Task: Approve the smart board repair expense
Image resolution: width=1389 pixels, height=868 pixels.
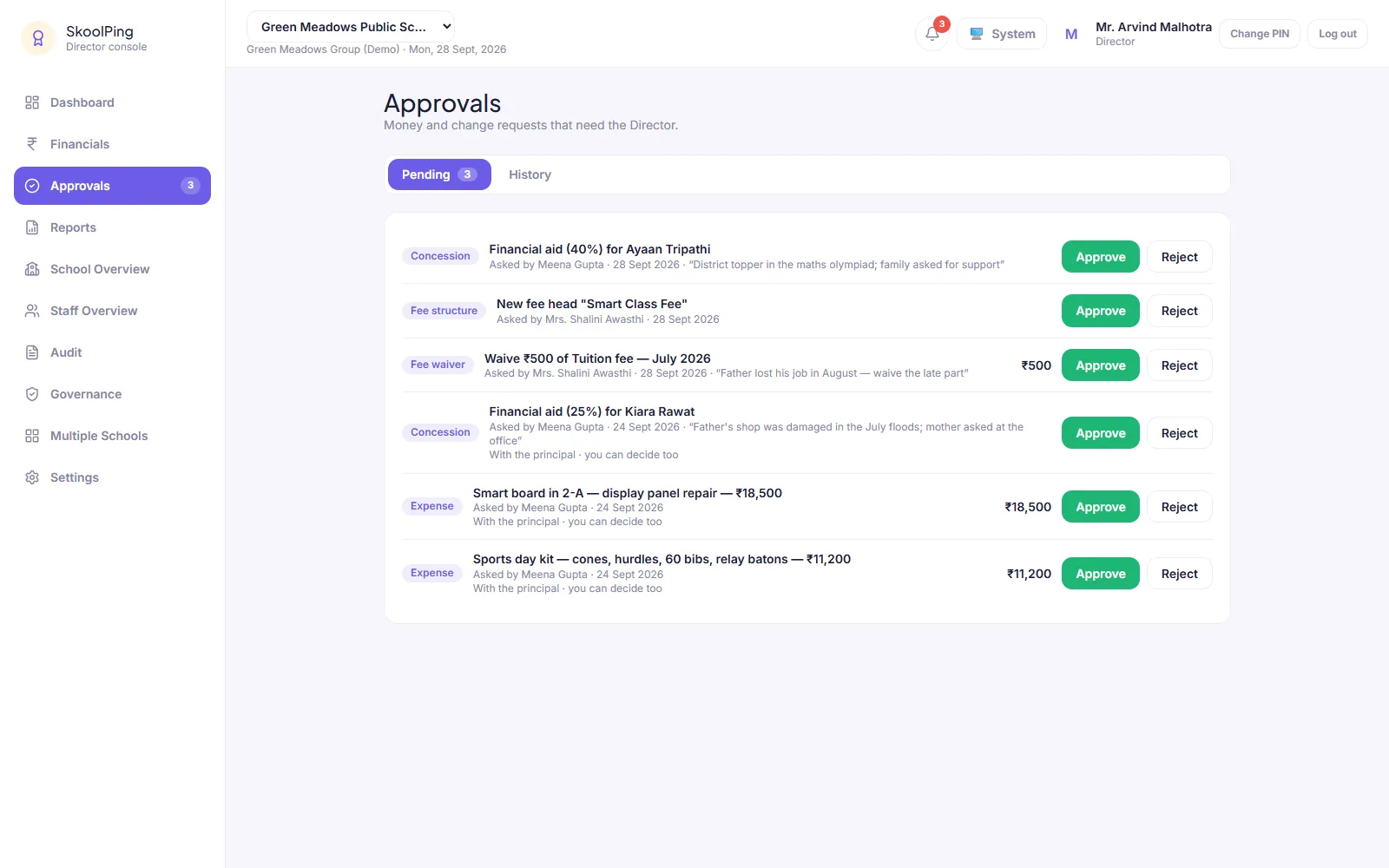Action: (1101, 507)
